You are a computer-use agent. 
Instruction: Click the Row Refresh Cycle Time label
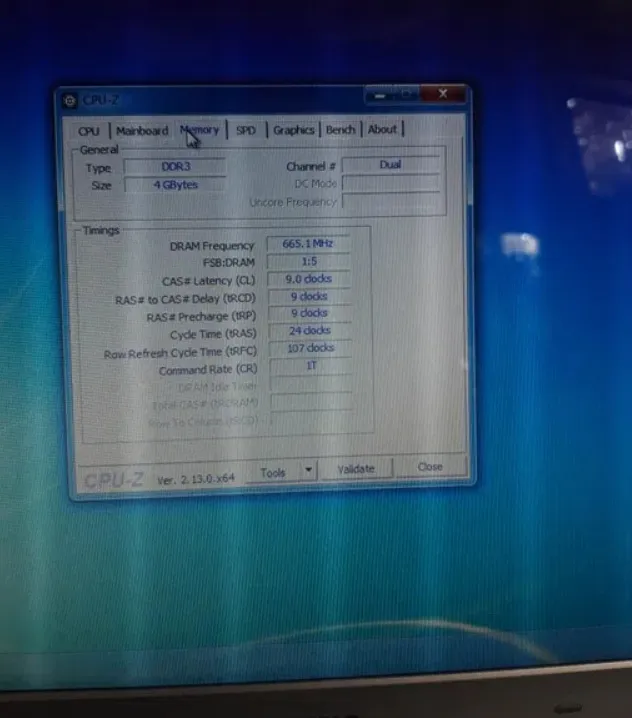(x=180, y=353)
